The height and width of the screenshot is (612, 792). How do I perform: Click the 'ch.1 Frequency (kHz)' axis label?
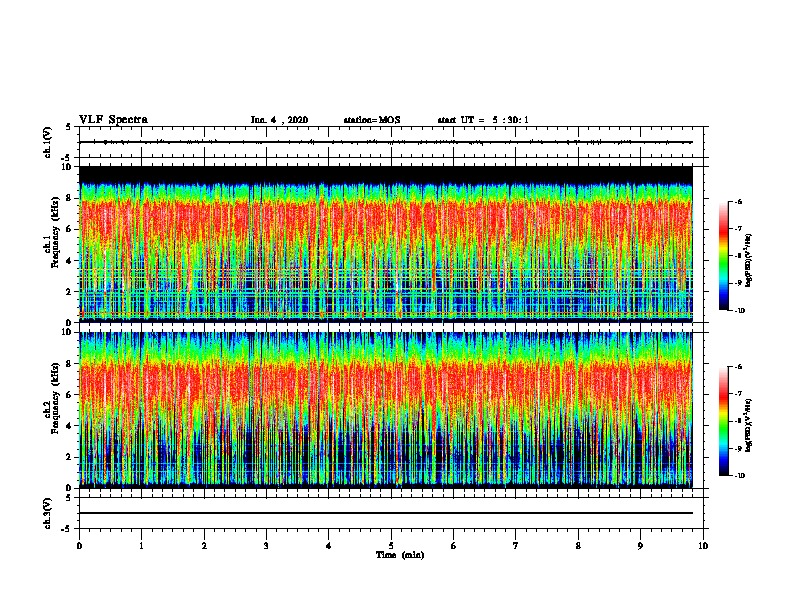pos(52,232)
